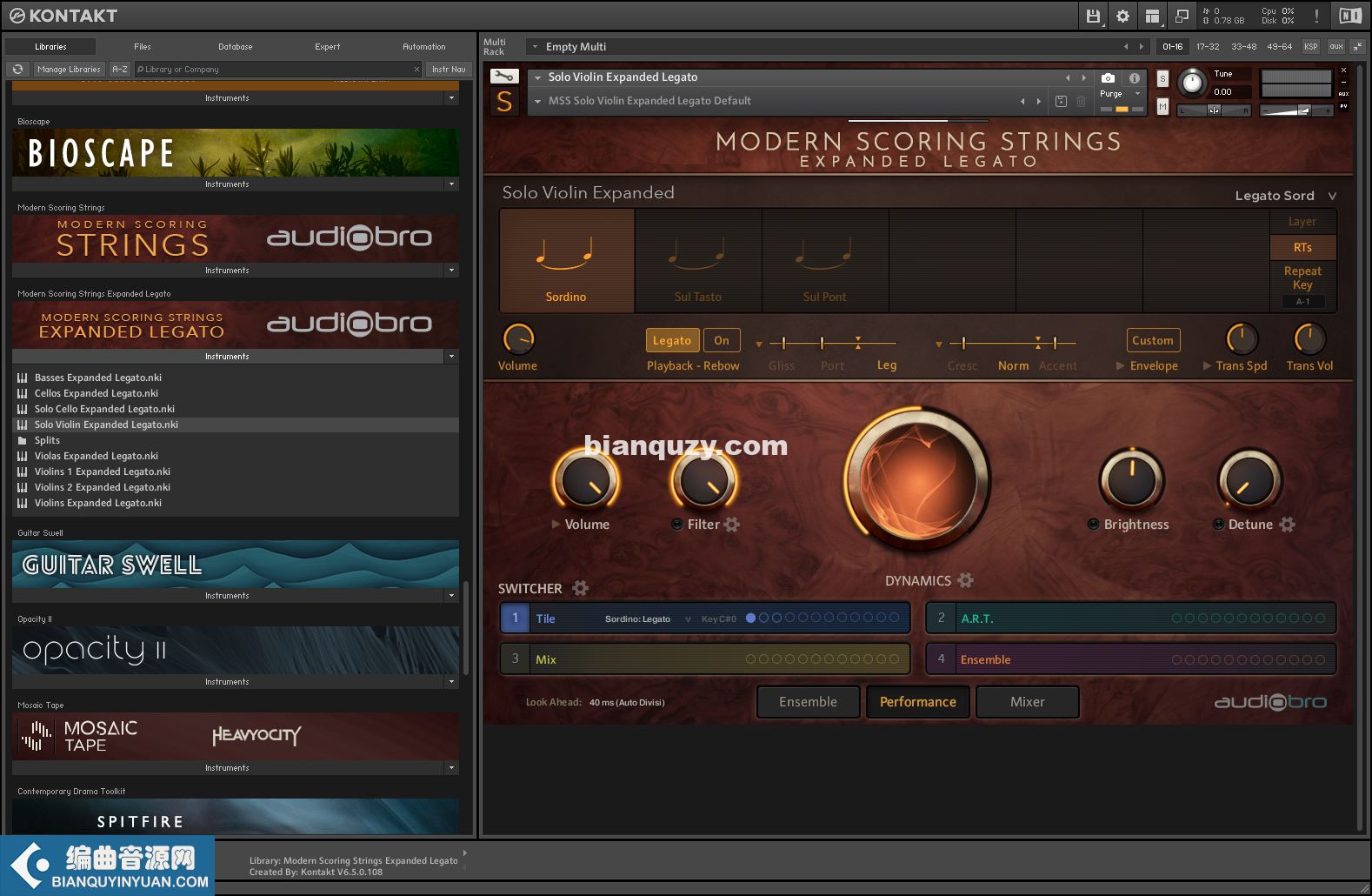The width and height of the screenshot is (1372, 896).
Task: Toggle the Filter enable dot
Action: pos(676,524)
